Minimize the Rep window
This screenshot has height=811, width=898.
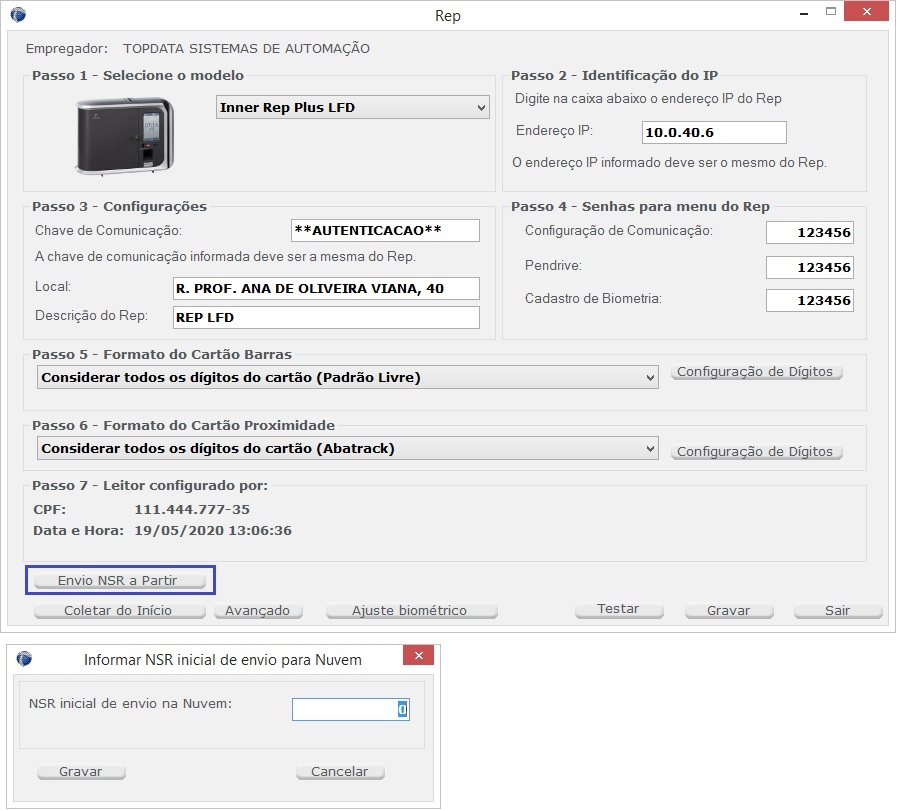[804, 13]
